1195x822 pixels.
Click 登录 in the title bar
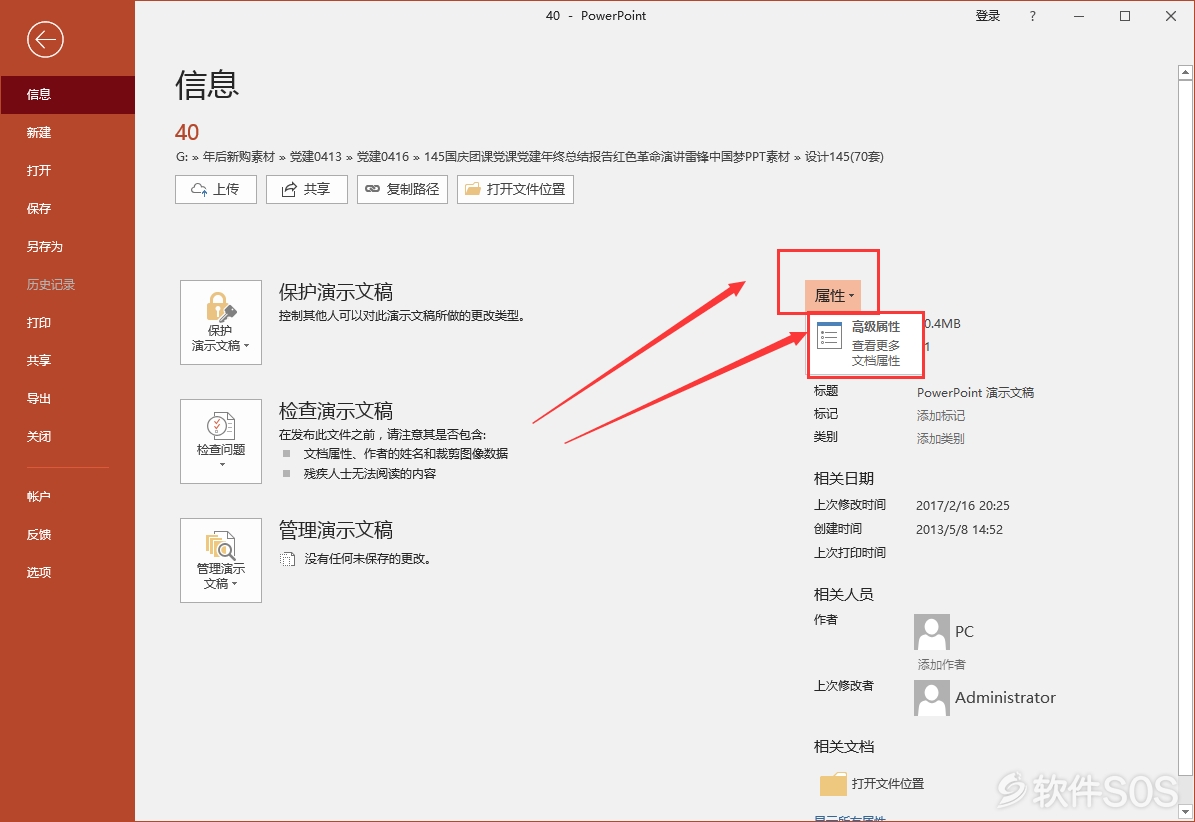(x=988, y=16)
